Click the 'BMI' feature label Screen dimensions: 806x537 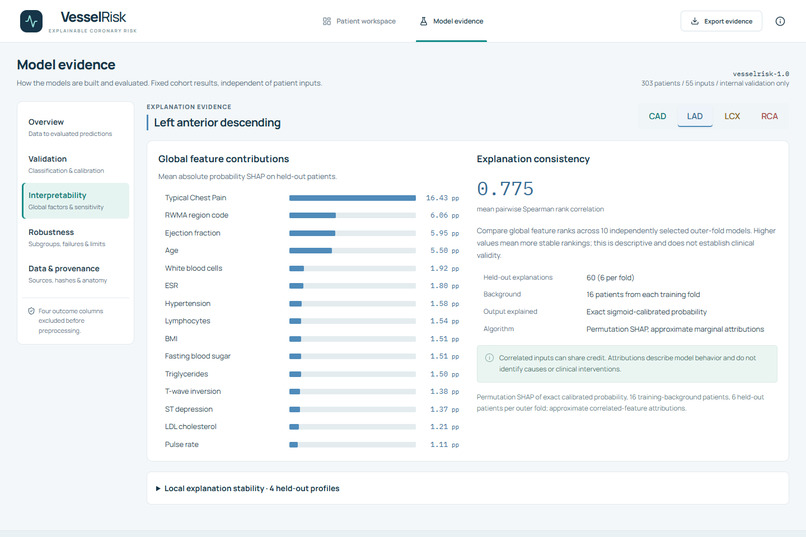point(171,339)
